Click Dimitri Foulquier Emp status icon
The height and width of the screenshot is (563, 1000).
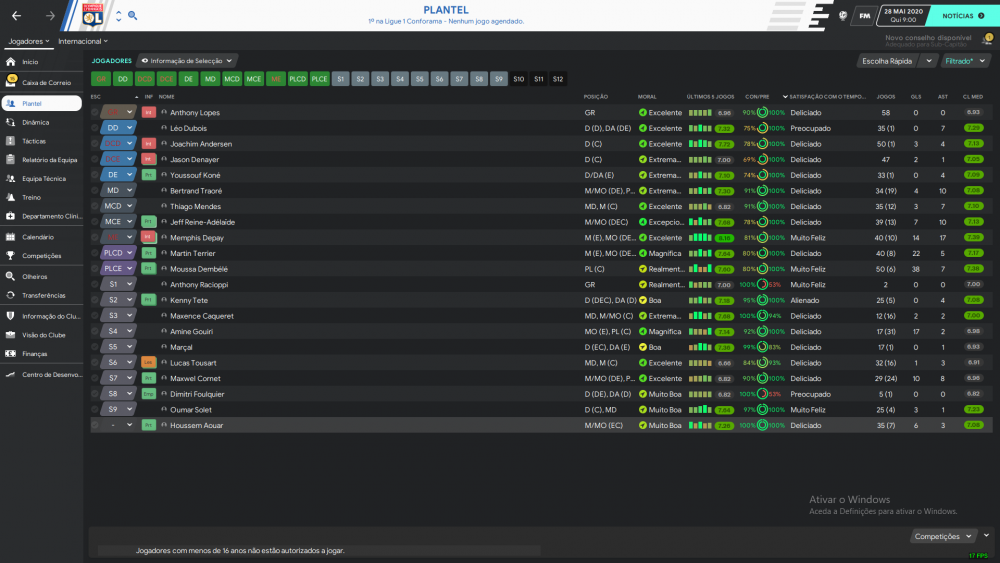click(149, 394)
